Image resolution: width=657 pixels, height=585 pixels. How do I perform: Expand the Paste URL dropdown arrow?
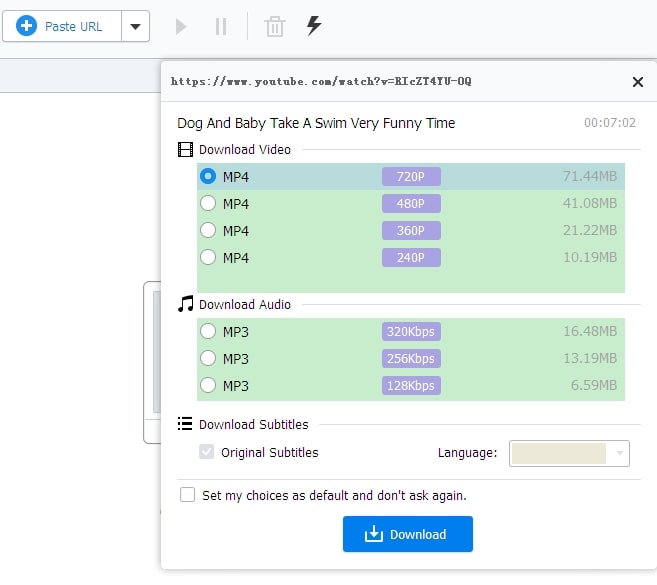136,27
